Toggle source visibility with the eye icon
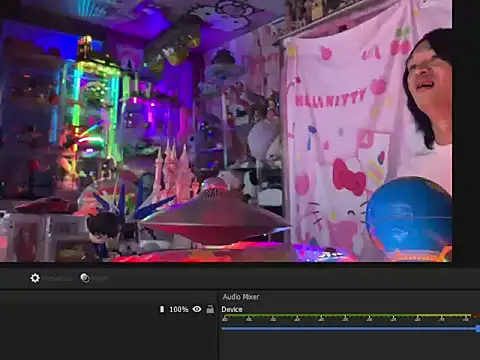This screenshot has width=480, height=360. click(197, 309)
